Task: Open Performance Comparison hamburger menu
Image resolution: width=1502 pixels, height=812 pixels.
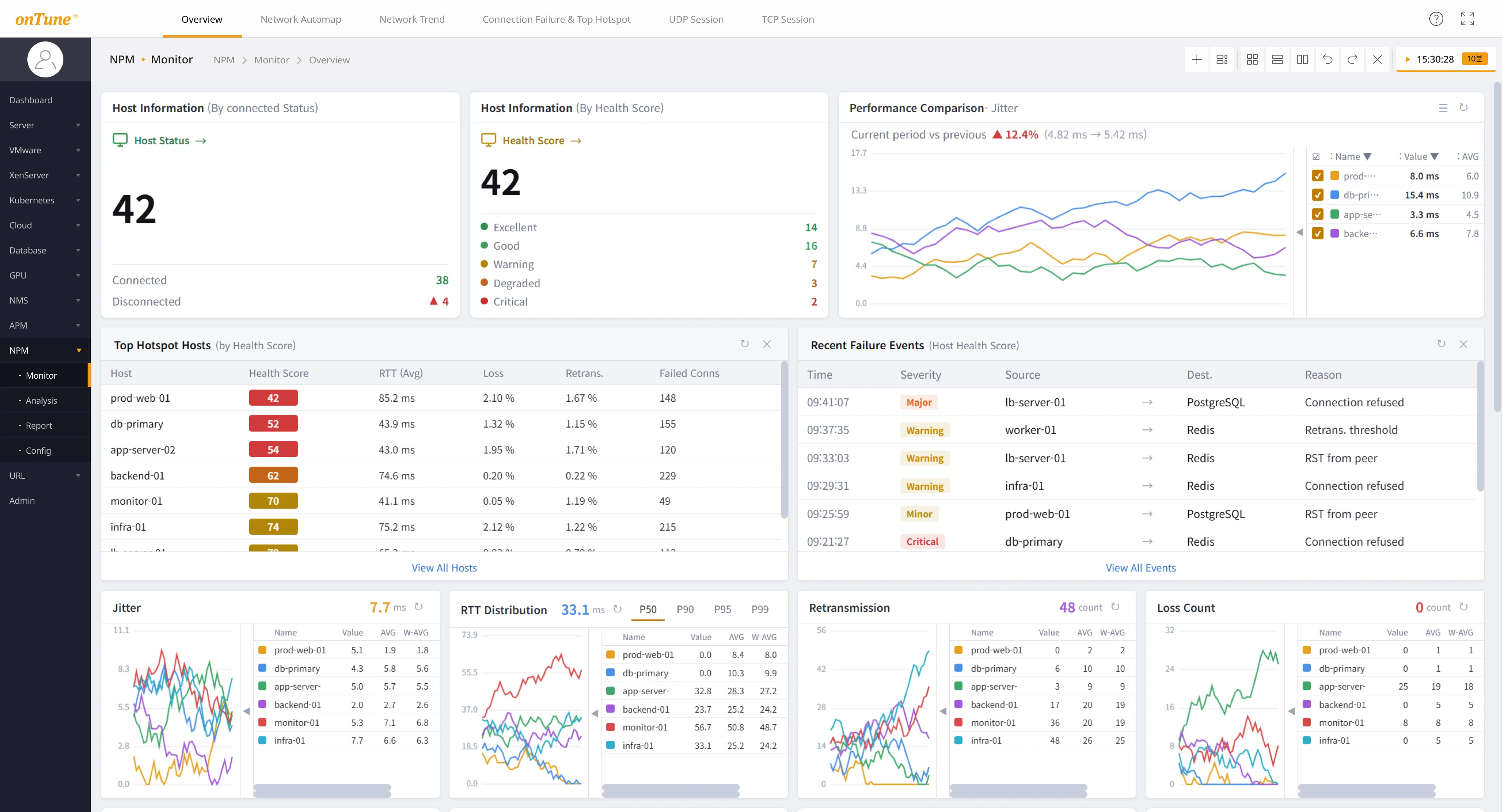Action: point(1443,108)
